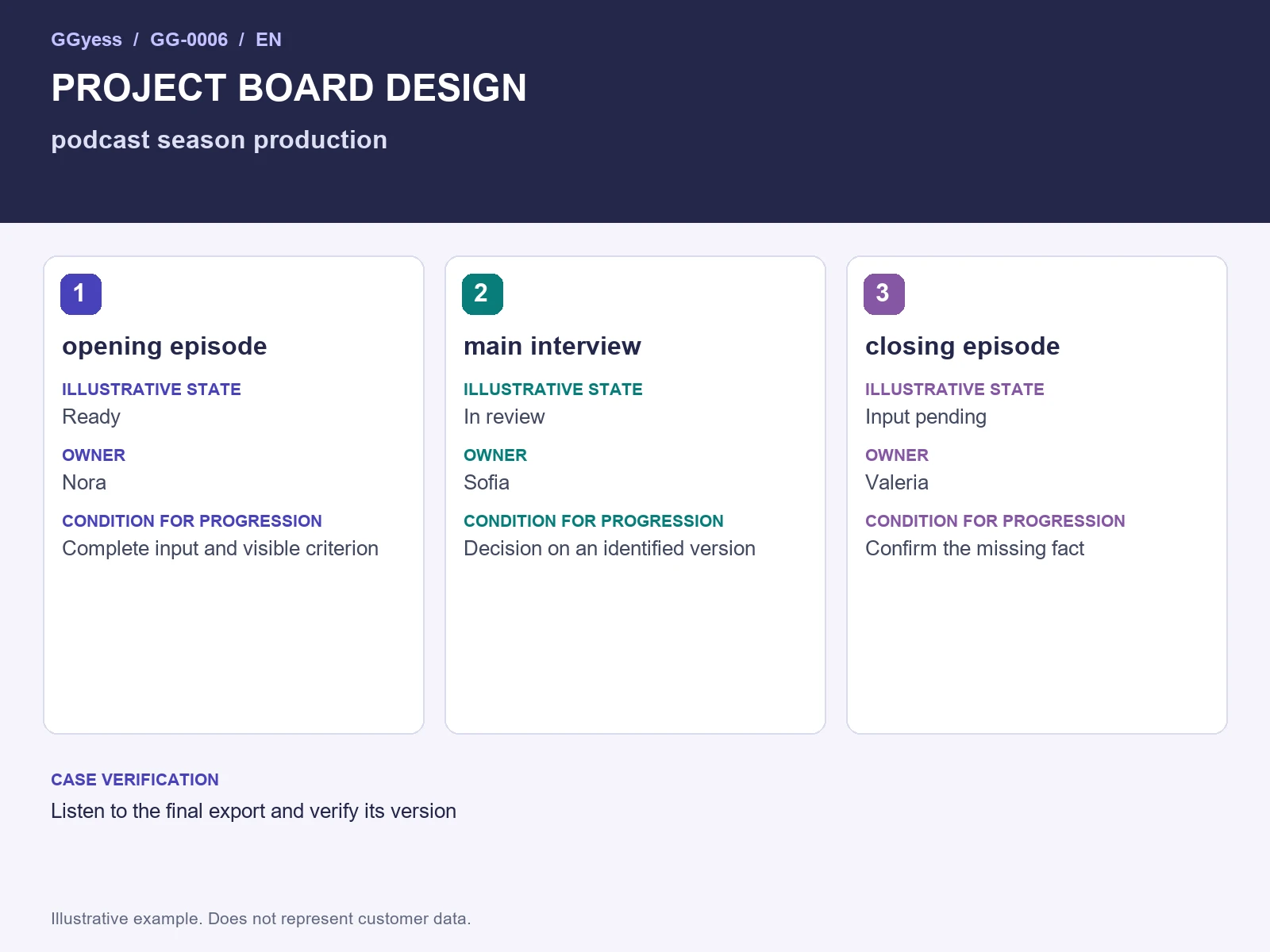Click 'Decision on an identified version' text
The image size is (1270, 952).
(x=610, y=548)
